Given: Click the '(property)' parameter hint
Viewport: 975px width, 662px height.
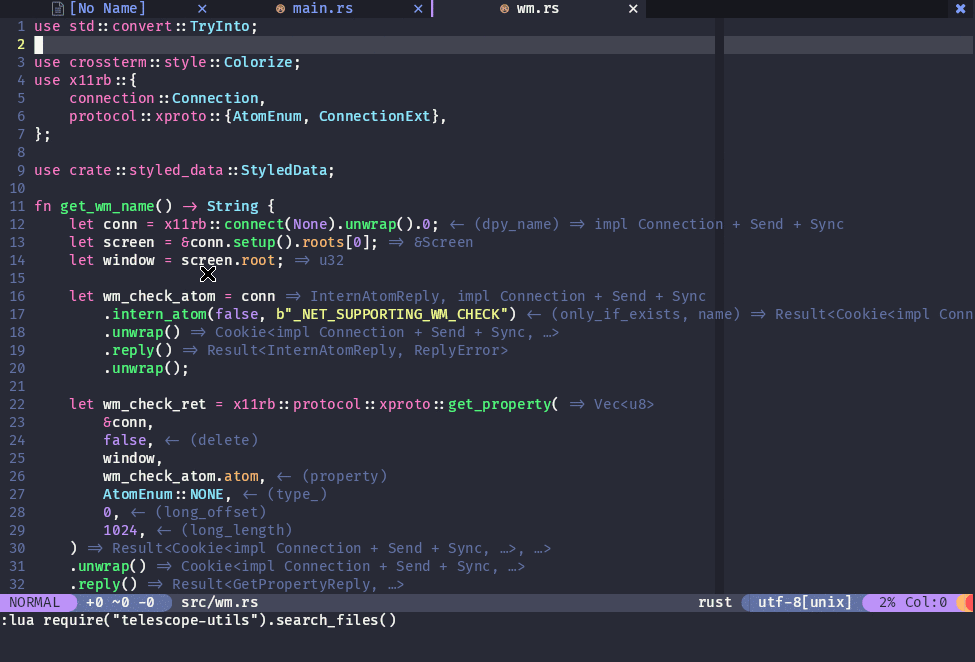Looking at the screenshot, I should (344, 477).
